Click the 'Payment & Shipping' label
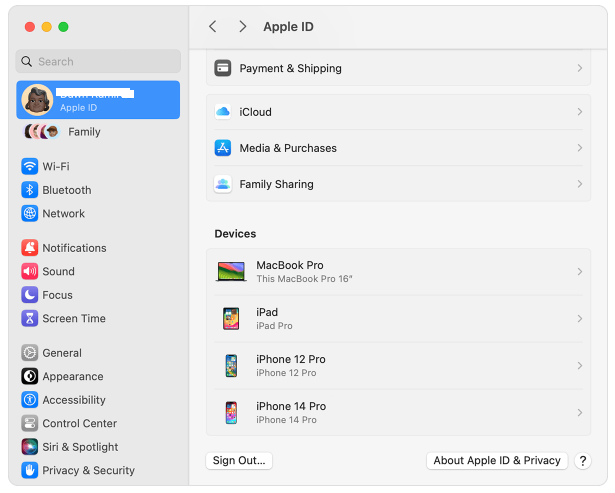Screen dimensions: 615x493 pos(291,68)
